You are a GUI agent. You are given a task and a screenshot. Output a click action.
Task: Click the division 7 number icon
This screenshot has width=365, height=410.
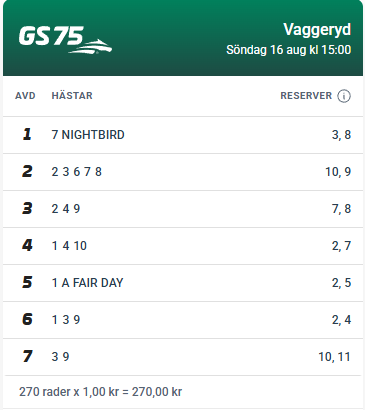pos(27,356)
